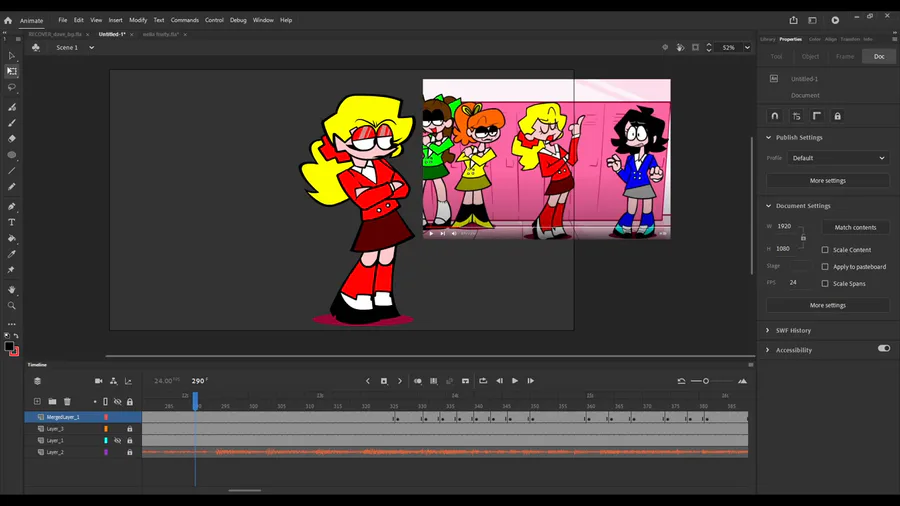Click the Edit Symbols club icon
Viewport: 900px width, 506px height.
pyautogui.click(x=36, y=48)
